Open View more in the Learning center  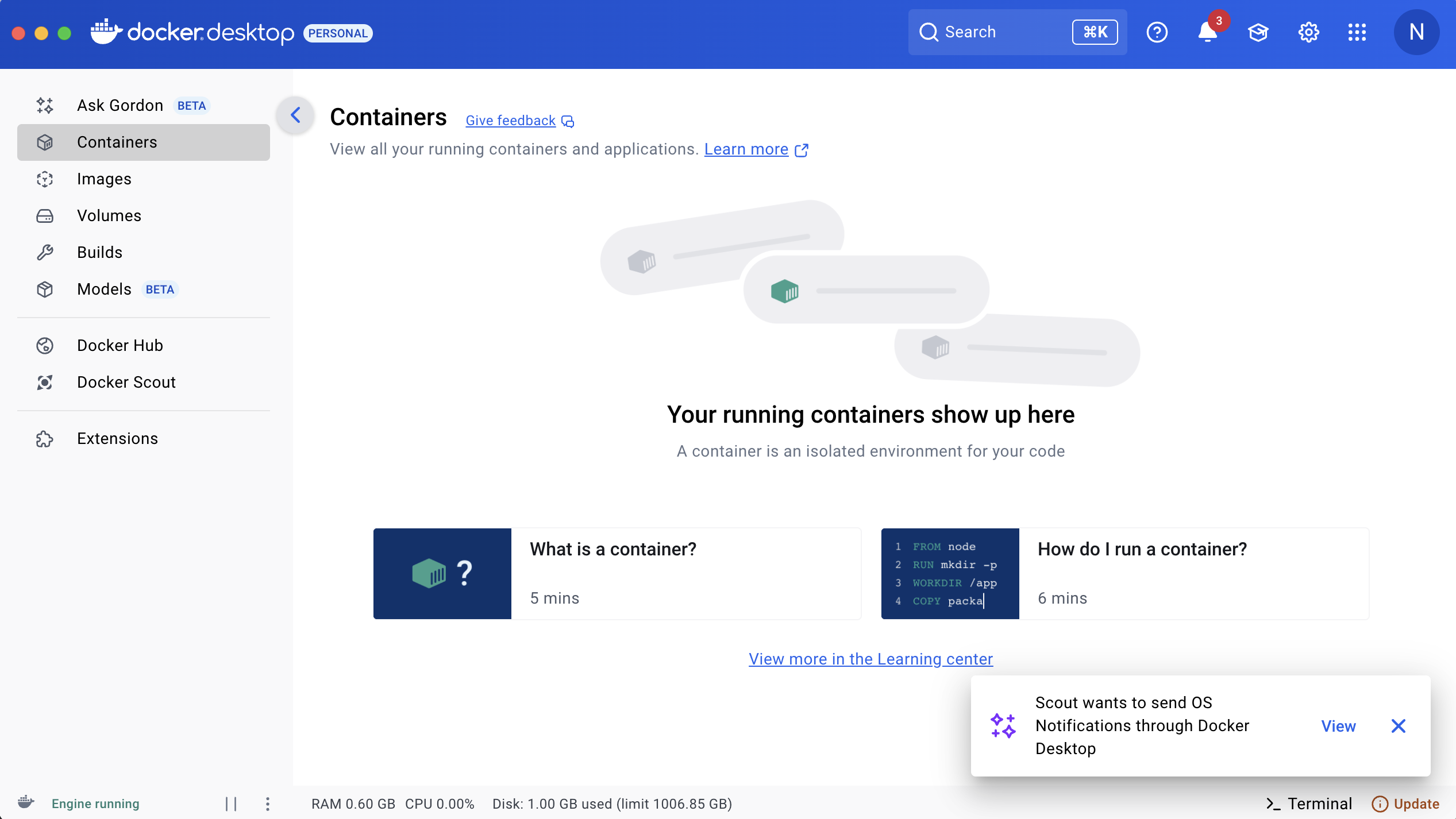tap(870, 659)
